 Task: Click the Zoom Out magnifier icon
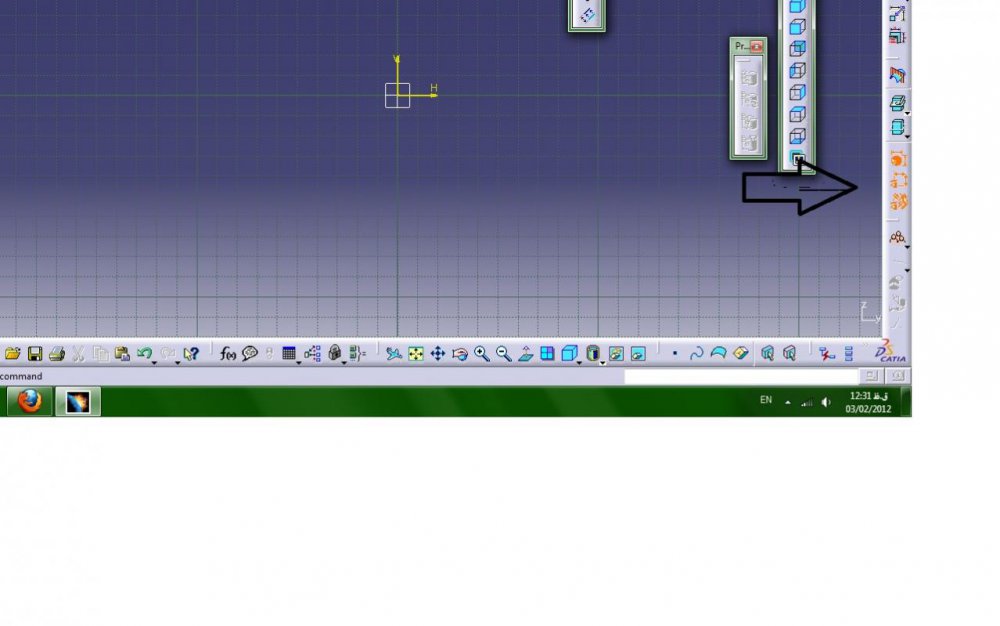(503, 354)
